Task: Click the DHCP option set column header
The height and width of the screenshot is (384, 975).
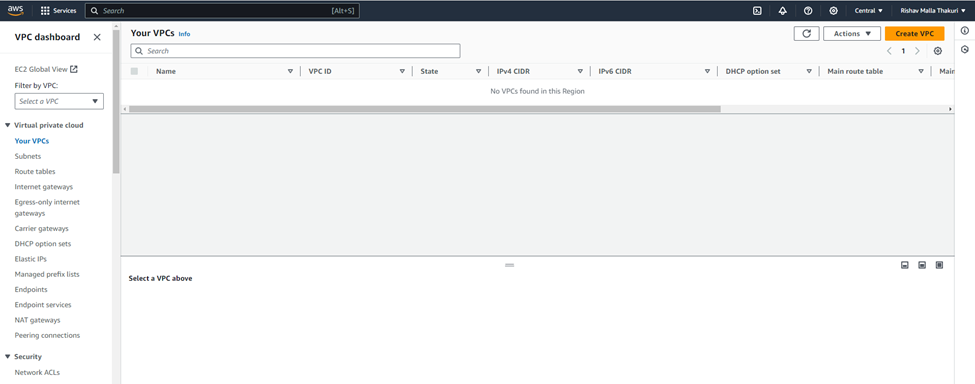Action: click(x=753, y=71)
